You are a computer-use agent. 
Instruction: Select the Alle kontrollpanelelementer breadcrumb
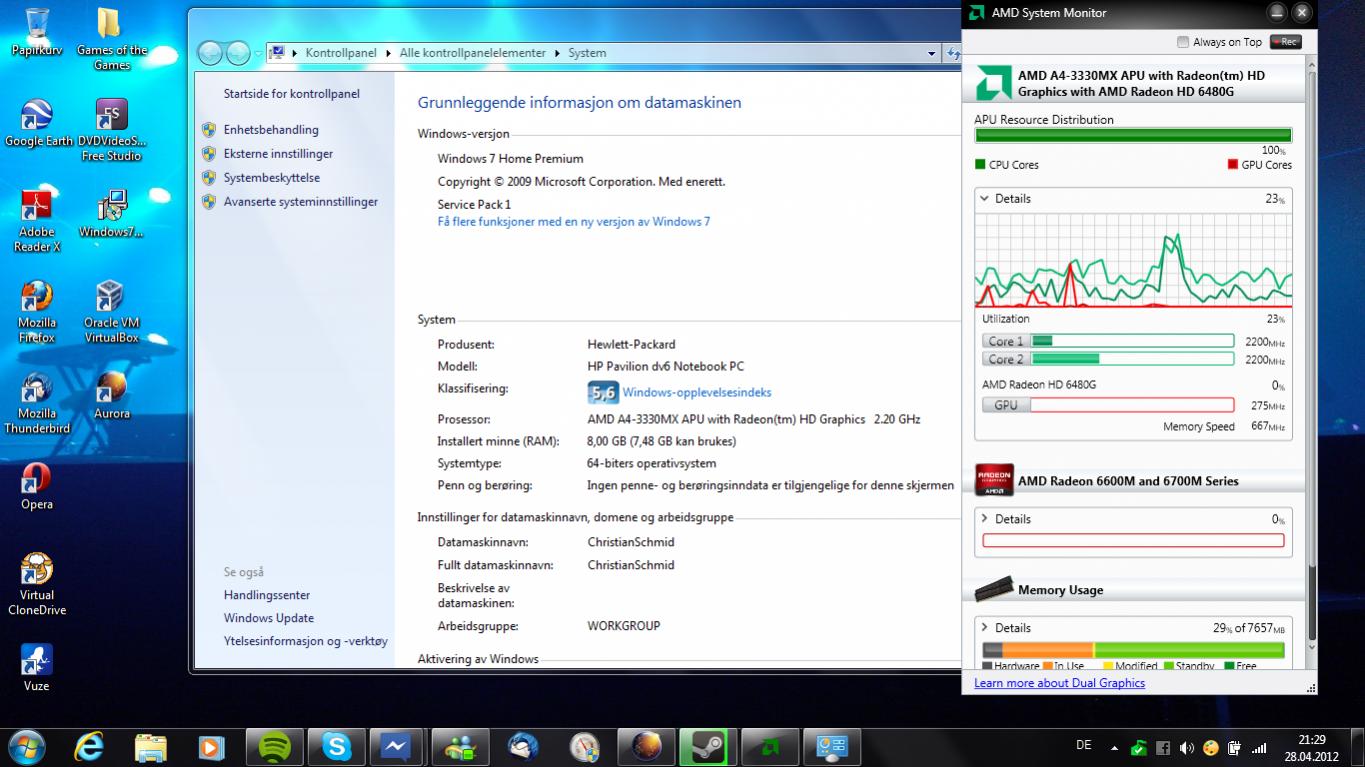473,53
